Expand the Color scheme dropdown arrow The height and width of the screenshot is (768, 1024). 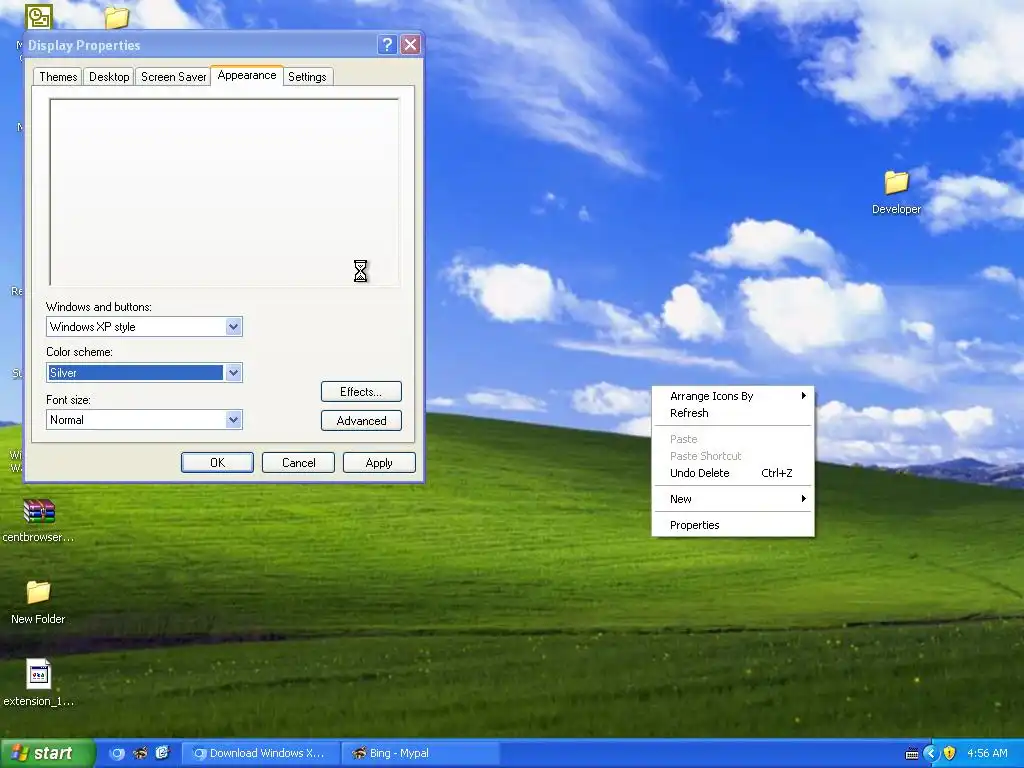[x=233, y=373]
